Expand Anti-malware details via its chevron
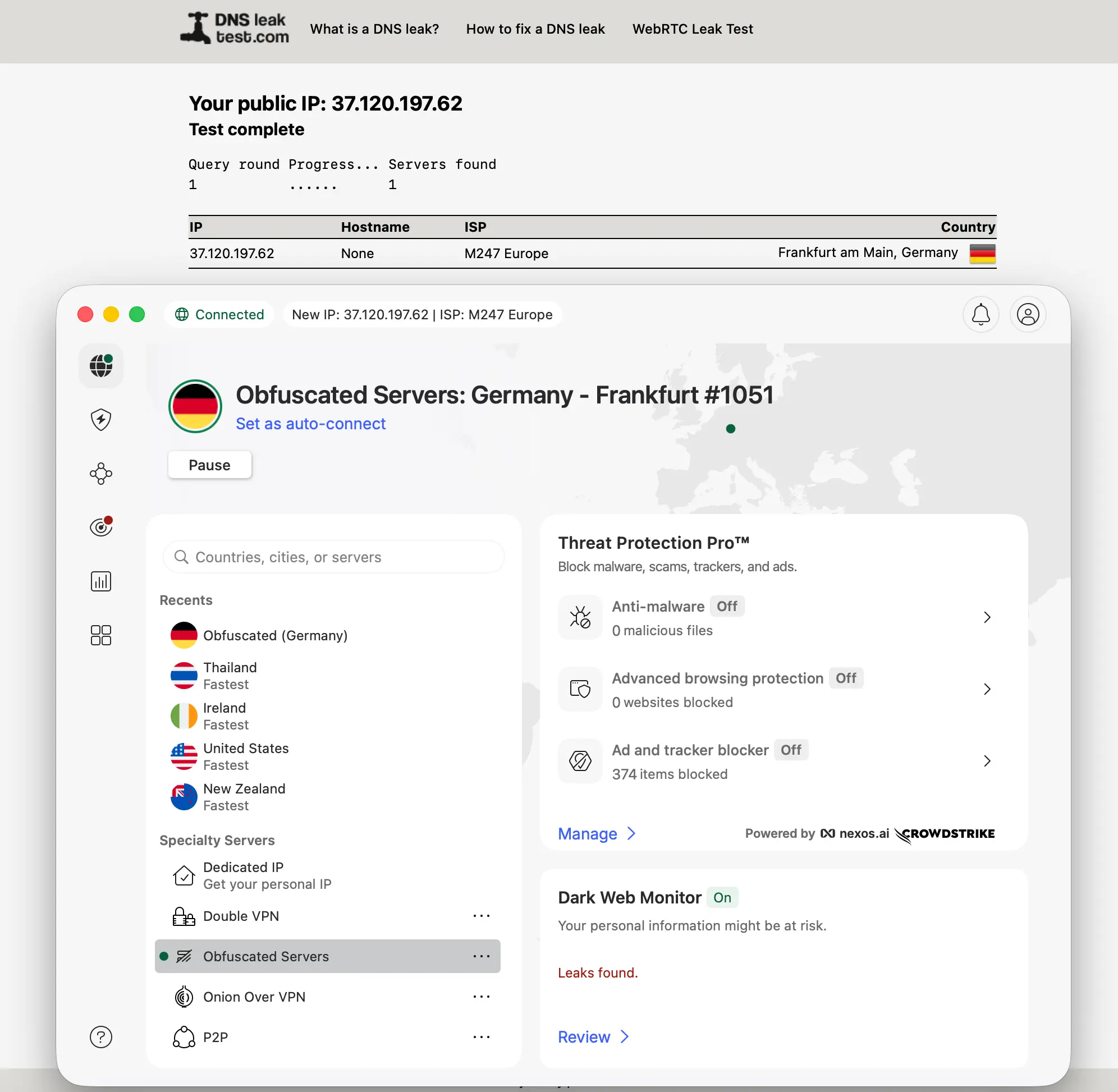This screenshot has width=1118, height=1092. click(987, 617)
